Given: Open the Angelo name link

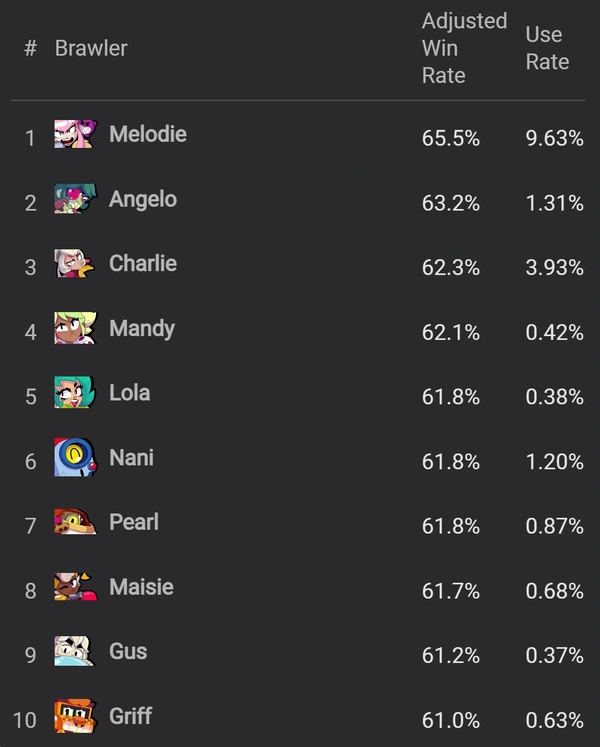Looking at the screenshot, I should (x=143, y=199).
